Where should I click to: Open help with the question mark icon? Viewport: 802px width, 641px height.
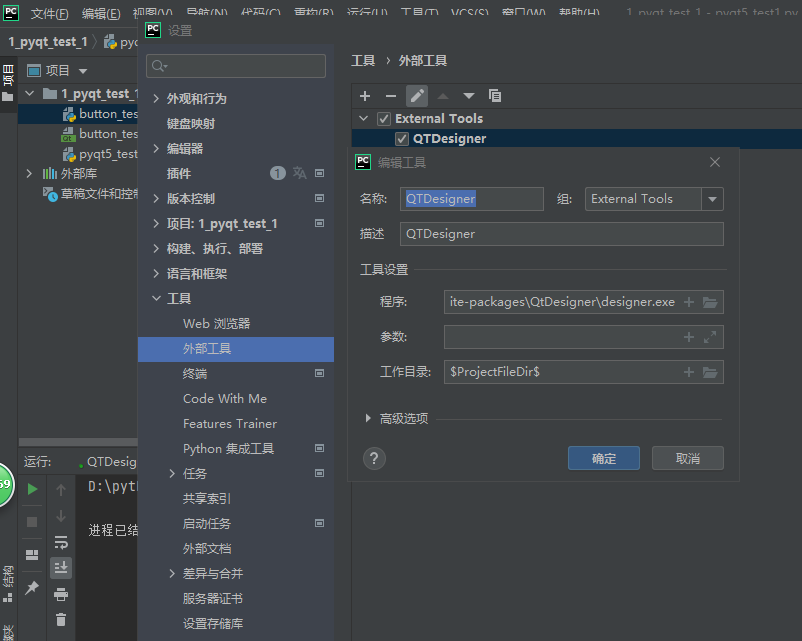[374, 458]
